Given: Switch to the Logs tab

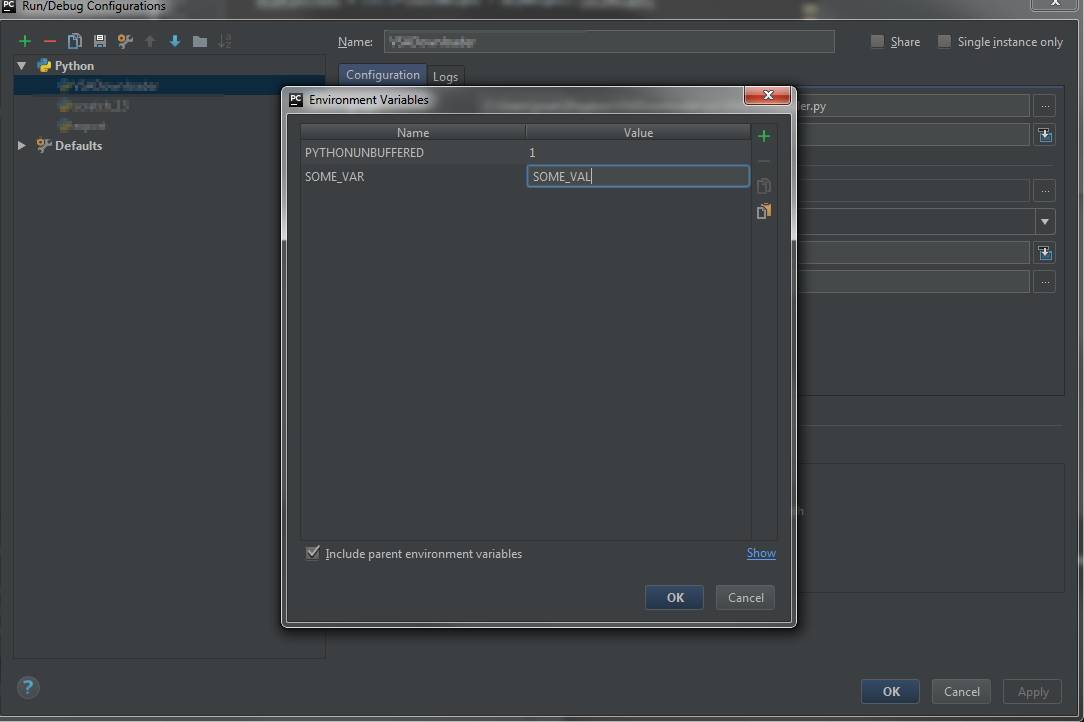Looking at the screenshot, I should 445,76.
